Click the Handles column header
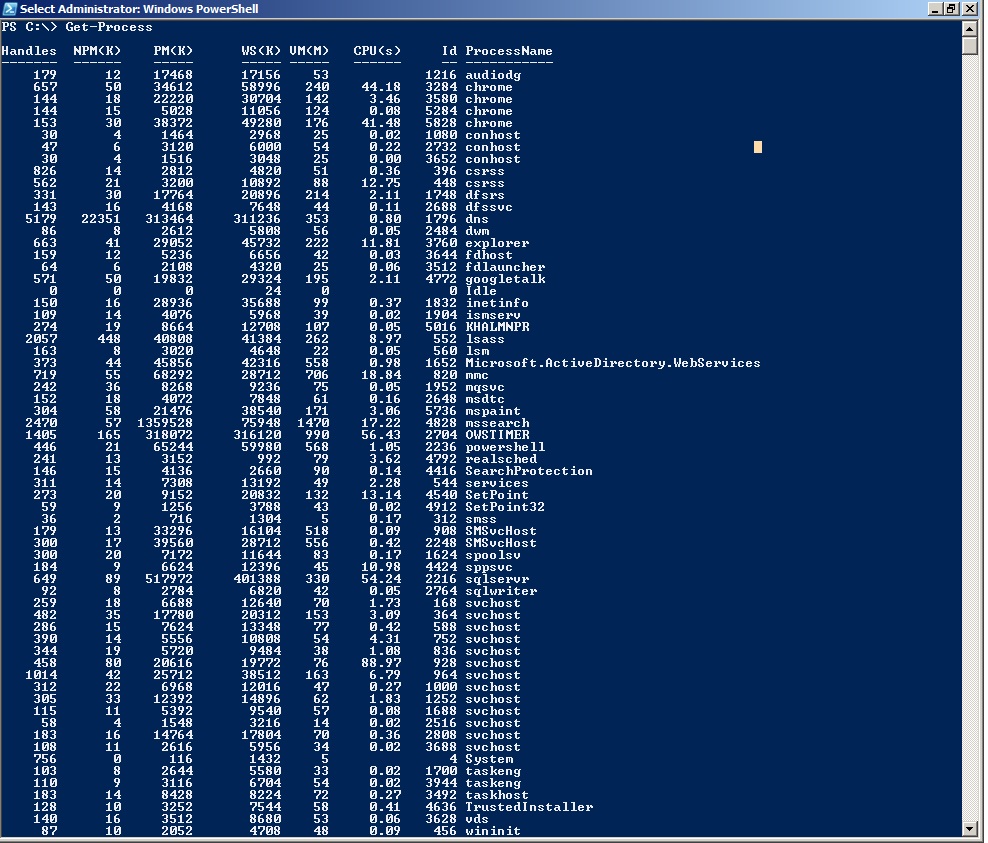 tap(29, 51)
